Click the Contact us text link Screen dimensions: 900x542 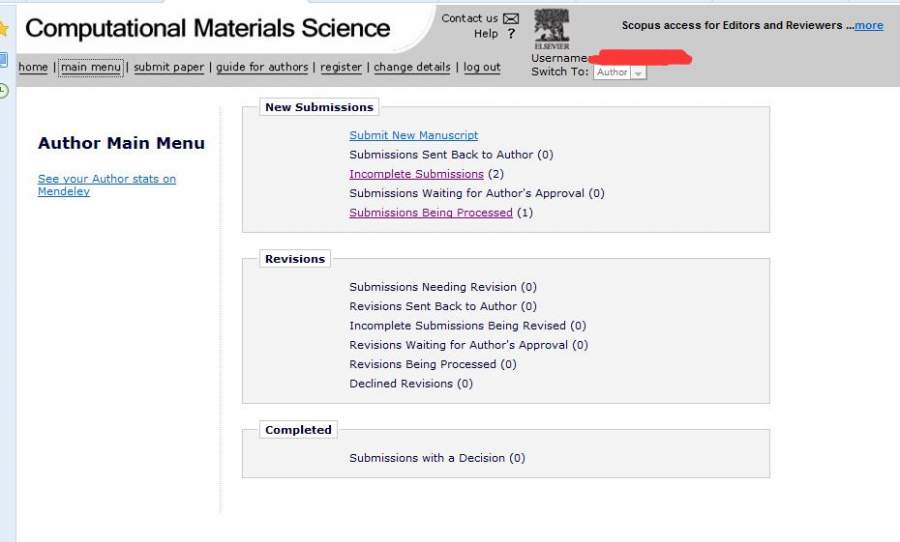(x=469, y=18)
